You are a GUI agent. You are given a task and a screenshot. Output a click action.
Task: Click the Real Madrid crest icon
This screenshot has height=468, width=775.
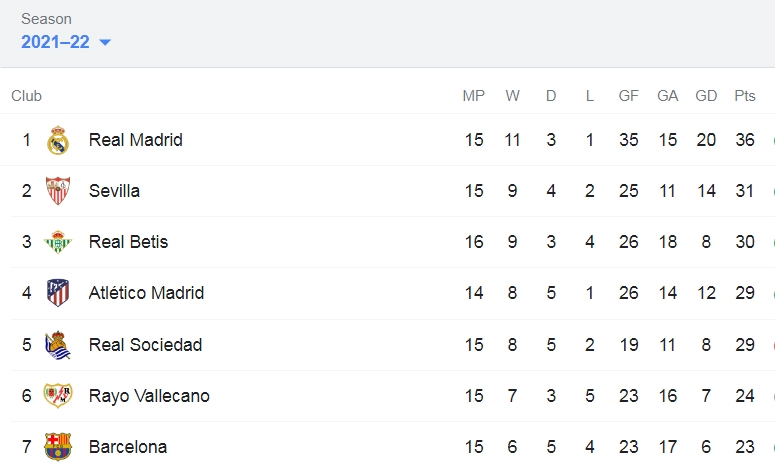(58, 140)
